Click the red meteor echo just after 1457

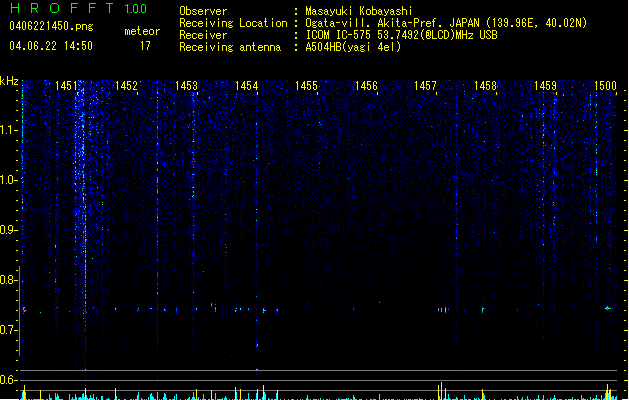pyautogui.click(x=442, y=310)
